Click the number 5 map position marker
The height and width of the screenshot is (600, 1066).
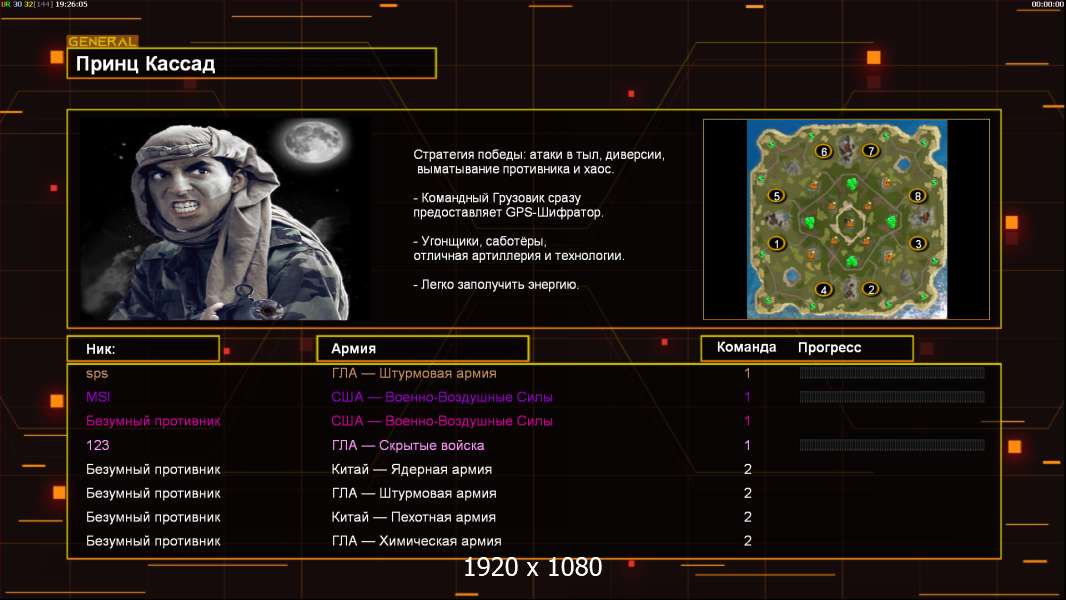click(x=776, y=196)
